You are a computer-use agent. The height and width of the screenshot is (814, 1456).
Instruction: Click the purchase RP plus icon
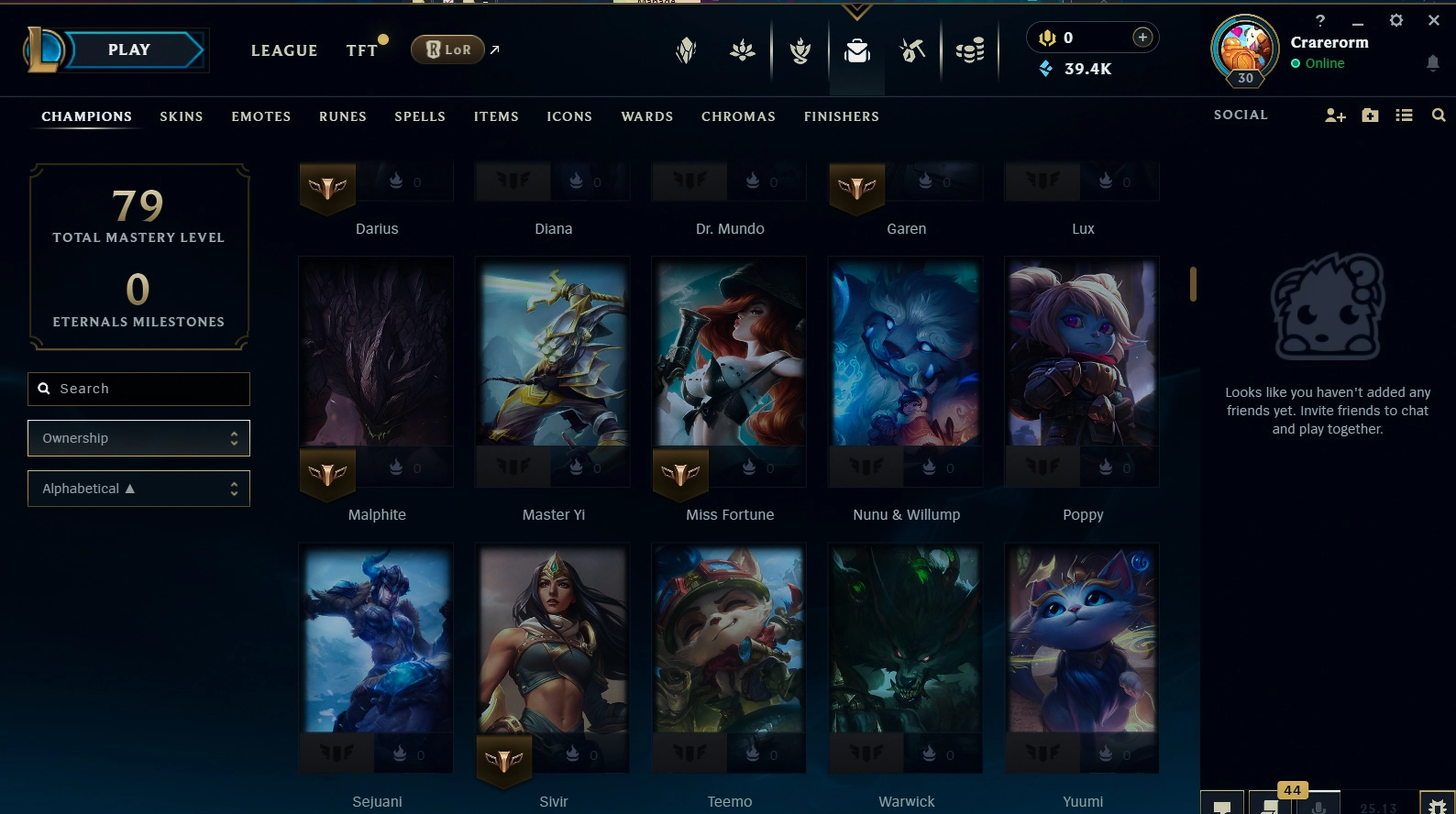coord(1142,38)
